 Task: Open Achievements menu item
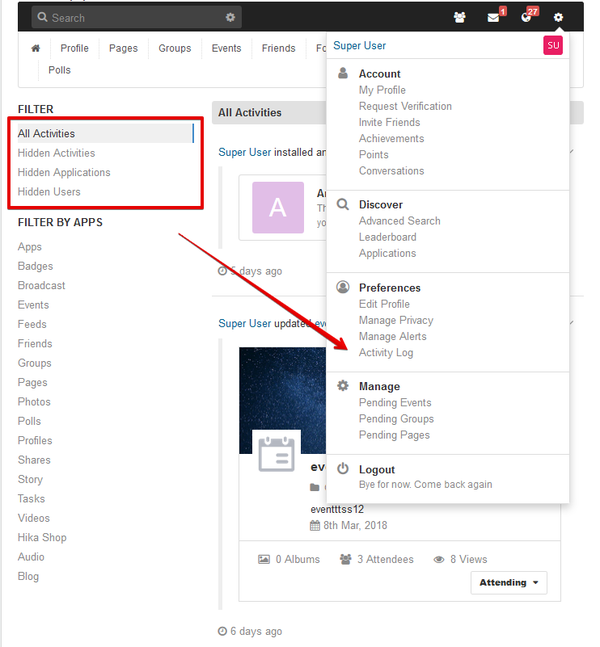[x=391, y=138]
